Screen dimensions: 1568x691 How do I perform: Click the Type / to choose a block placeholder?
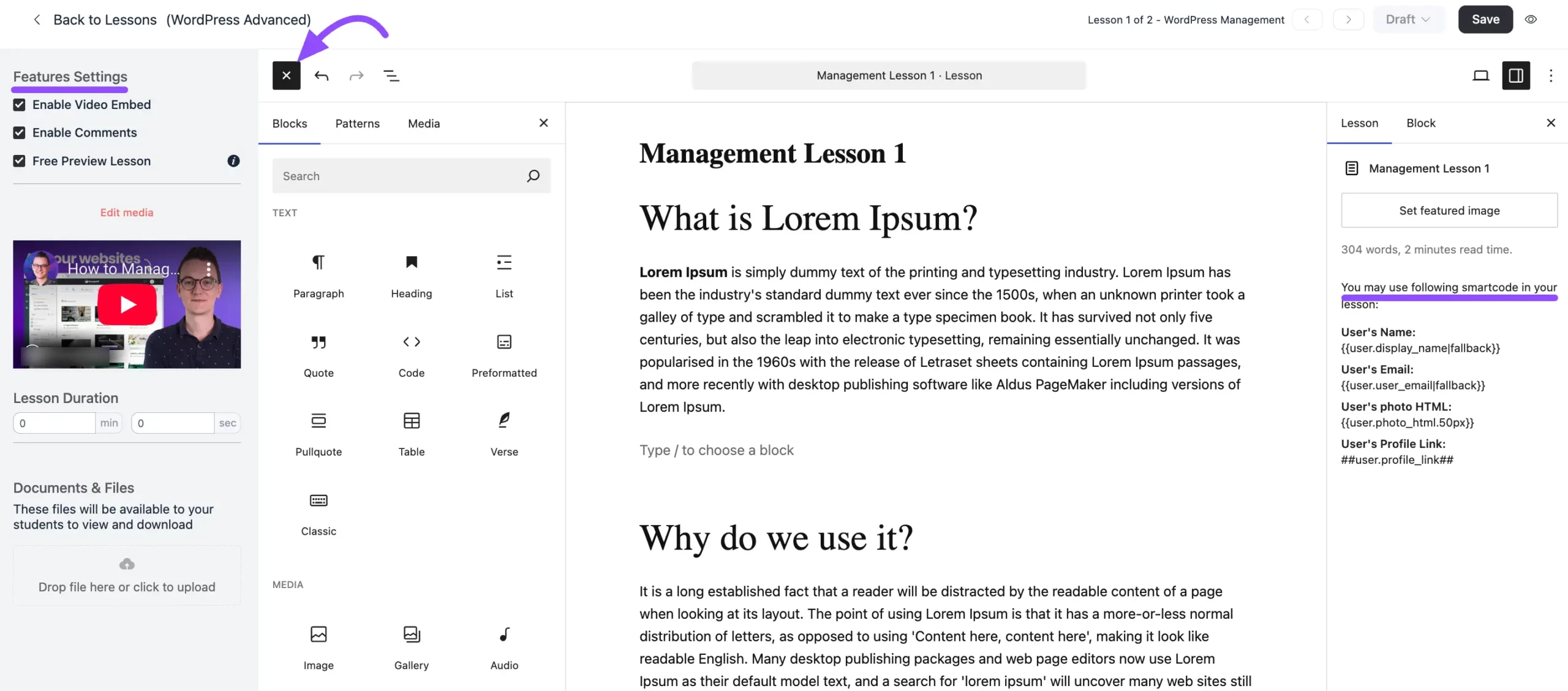(x=716, y=450)
